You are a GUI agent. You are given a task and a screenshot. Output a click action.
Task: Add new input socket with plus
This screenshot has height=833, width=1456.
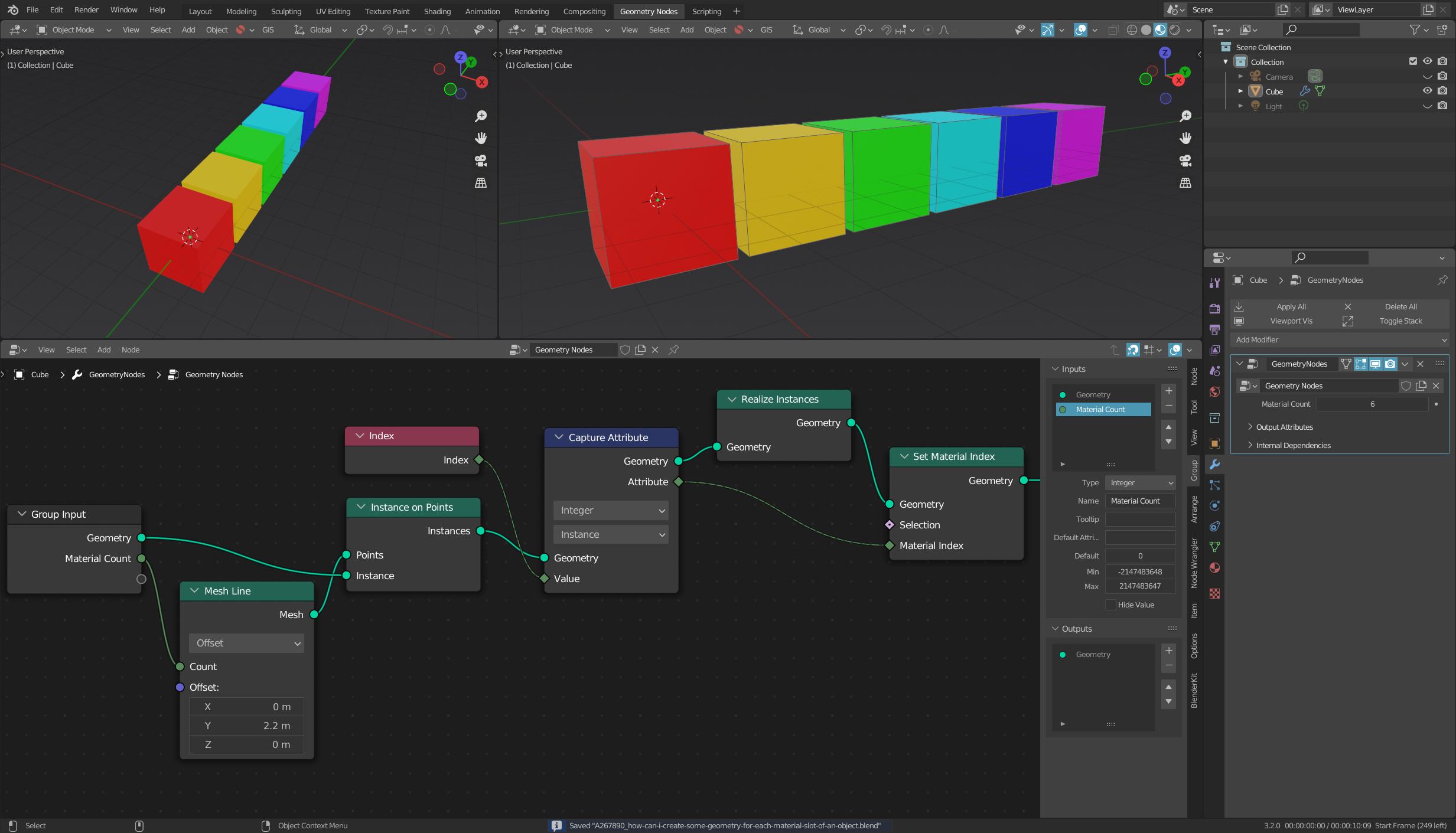(1168, 391)
